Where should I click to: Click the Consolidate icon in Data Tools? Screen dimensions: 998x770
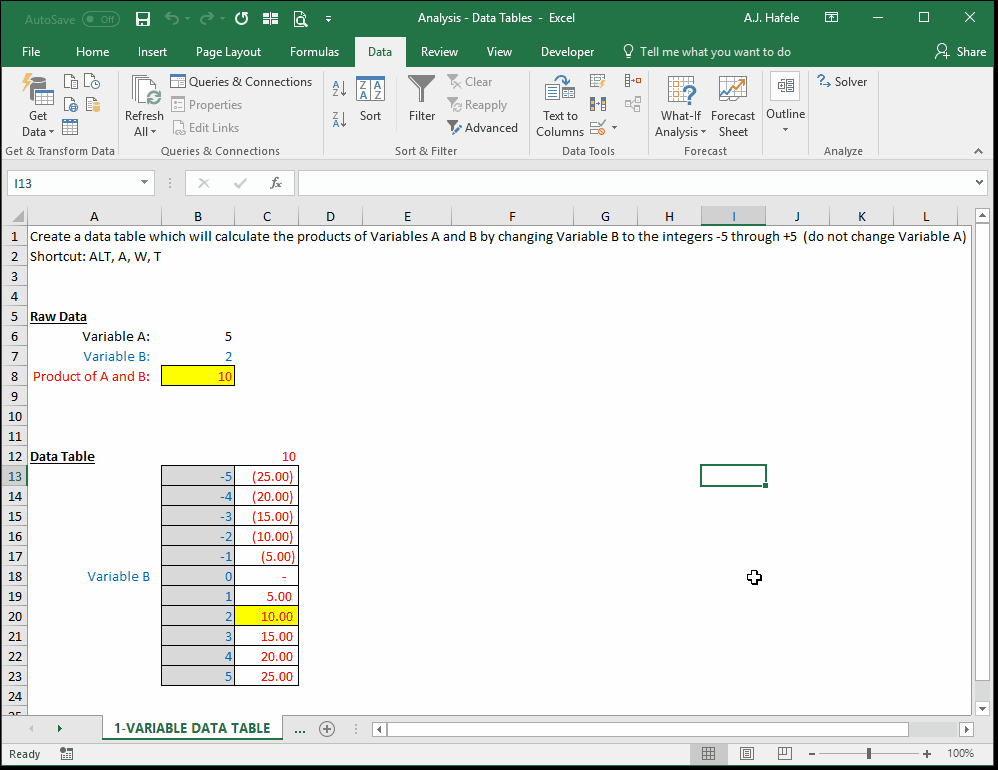633,81
